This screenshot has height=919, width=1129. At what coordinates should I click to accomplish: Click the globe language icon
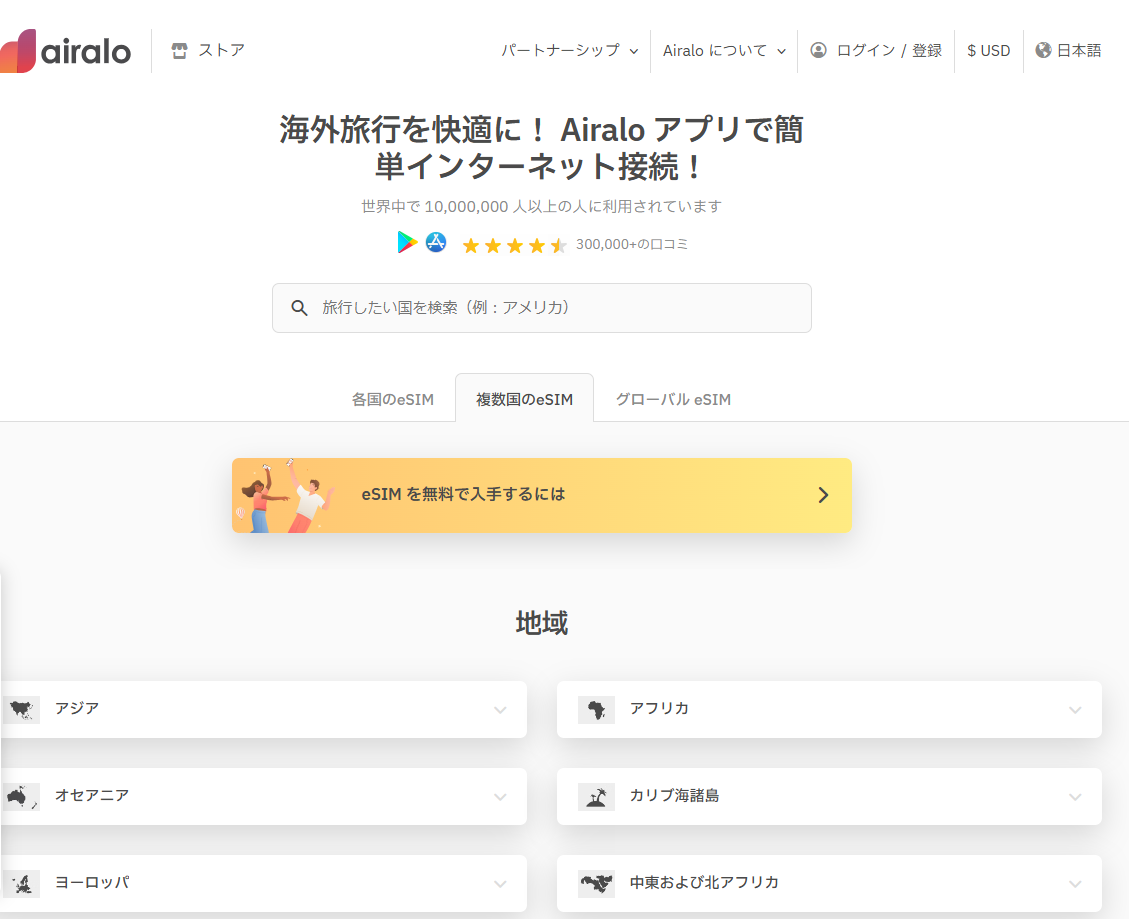[x=1043, y=50]
